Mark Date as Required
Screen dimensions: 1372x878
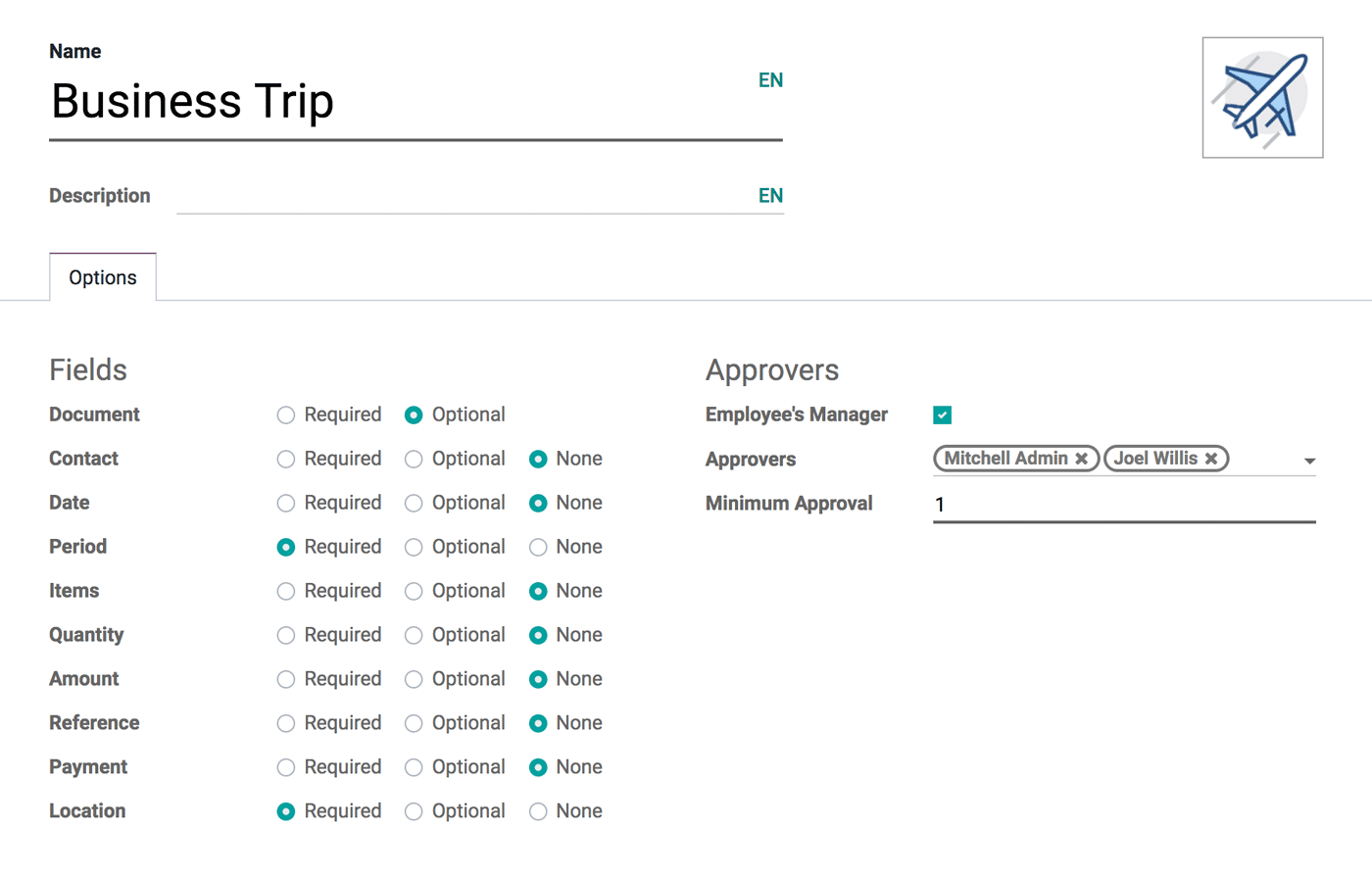[x=285, y=503]
